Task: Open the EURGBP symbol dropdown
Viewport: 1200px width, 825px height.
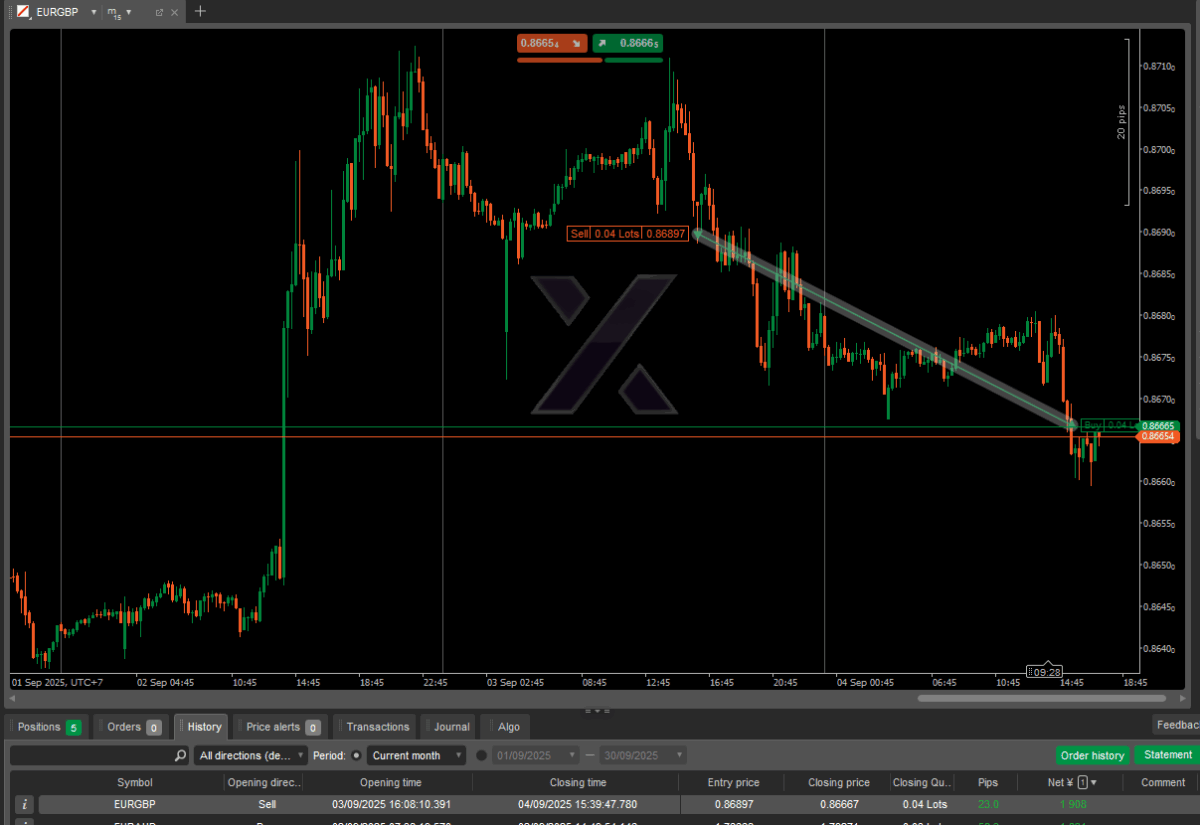Action: point(93,12)
